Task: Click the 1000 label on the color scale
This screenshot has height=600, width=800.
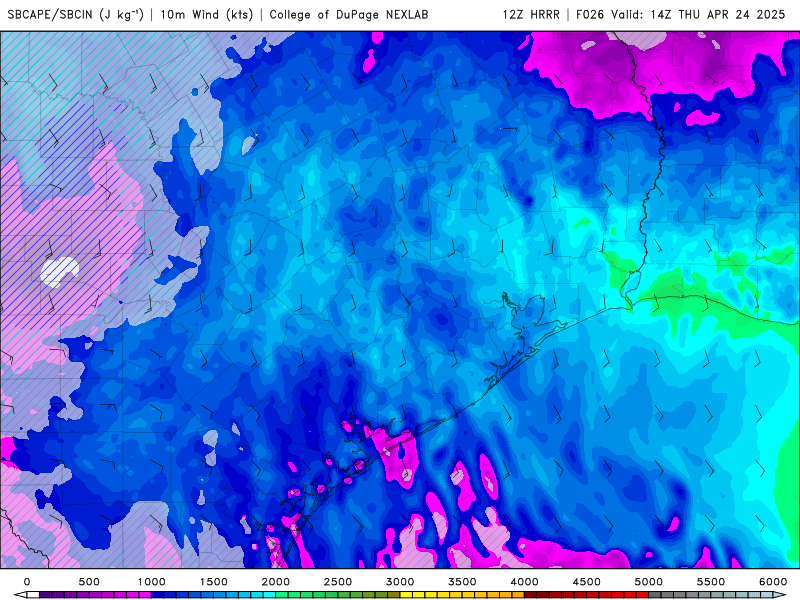Action: (152, 582)
